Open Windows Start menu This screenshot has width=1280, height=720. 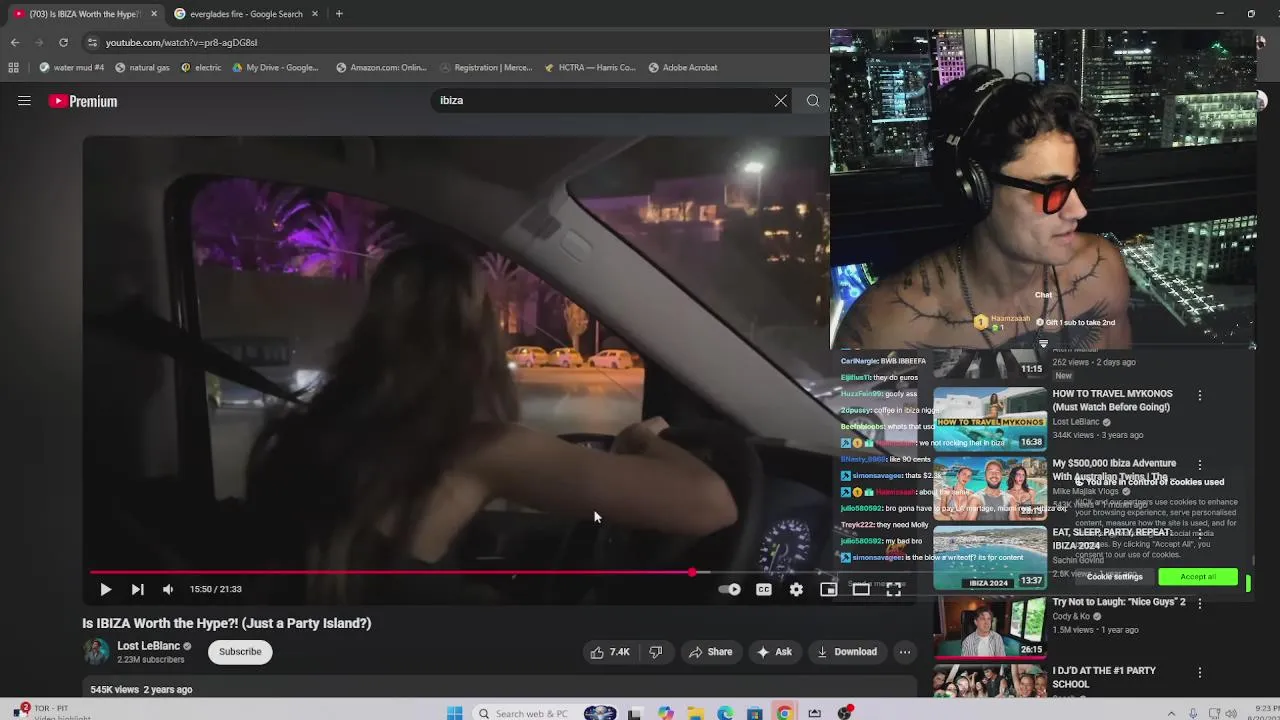(x=455, y=713)
